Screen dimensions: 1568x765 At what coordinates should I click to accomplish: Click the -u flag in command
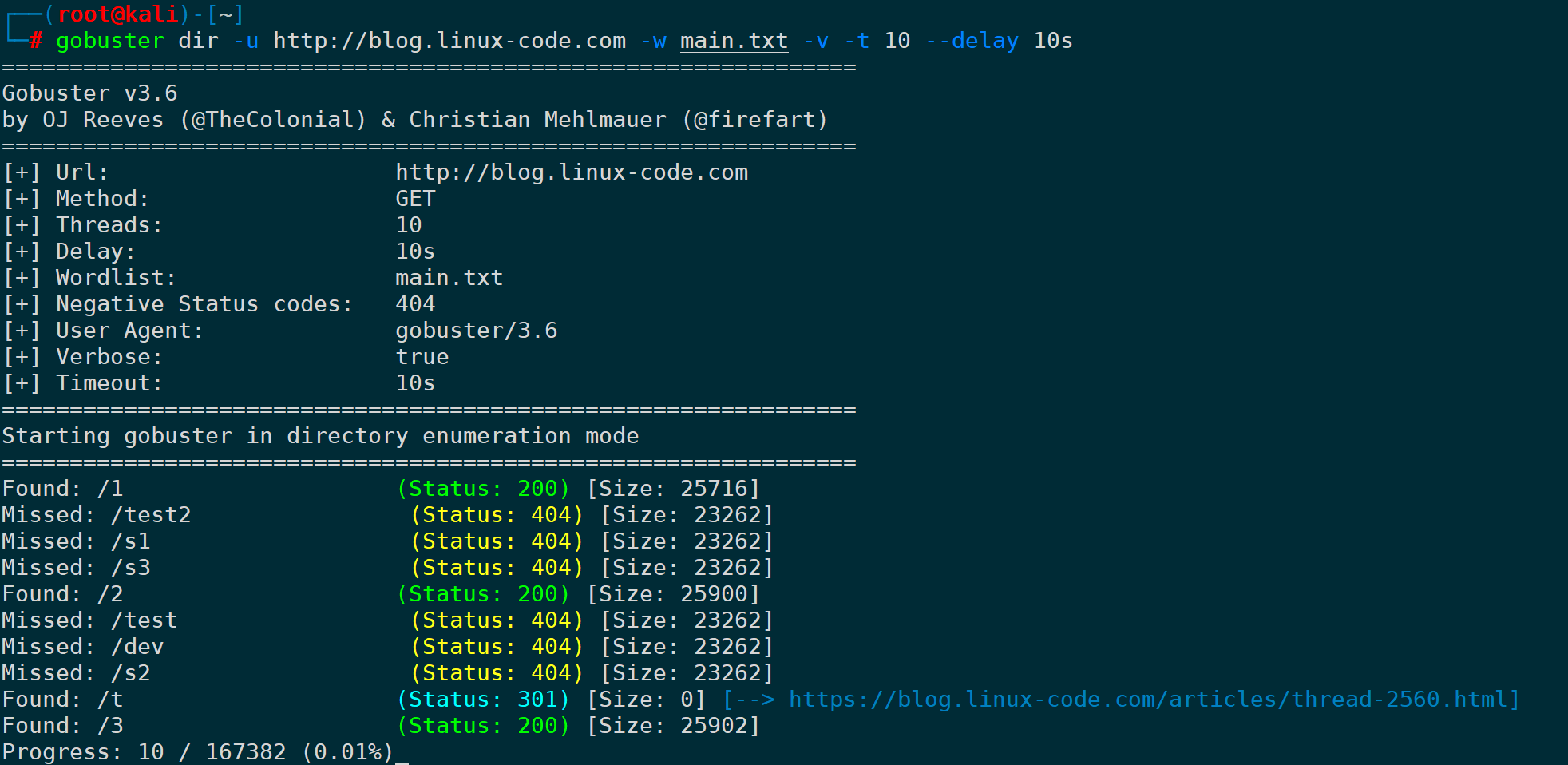coord(246,41)
